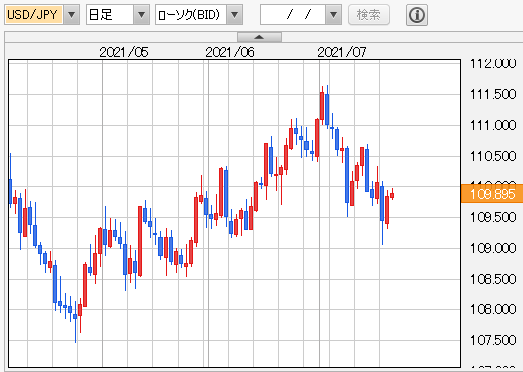Screen dimensions: 523x372
Task: Click the USD/JPY currency pair field
Action: point(33,15)
